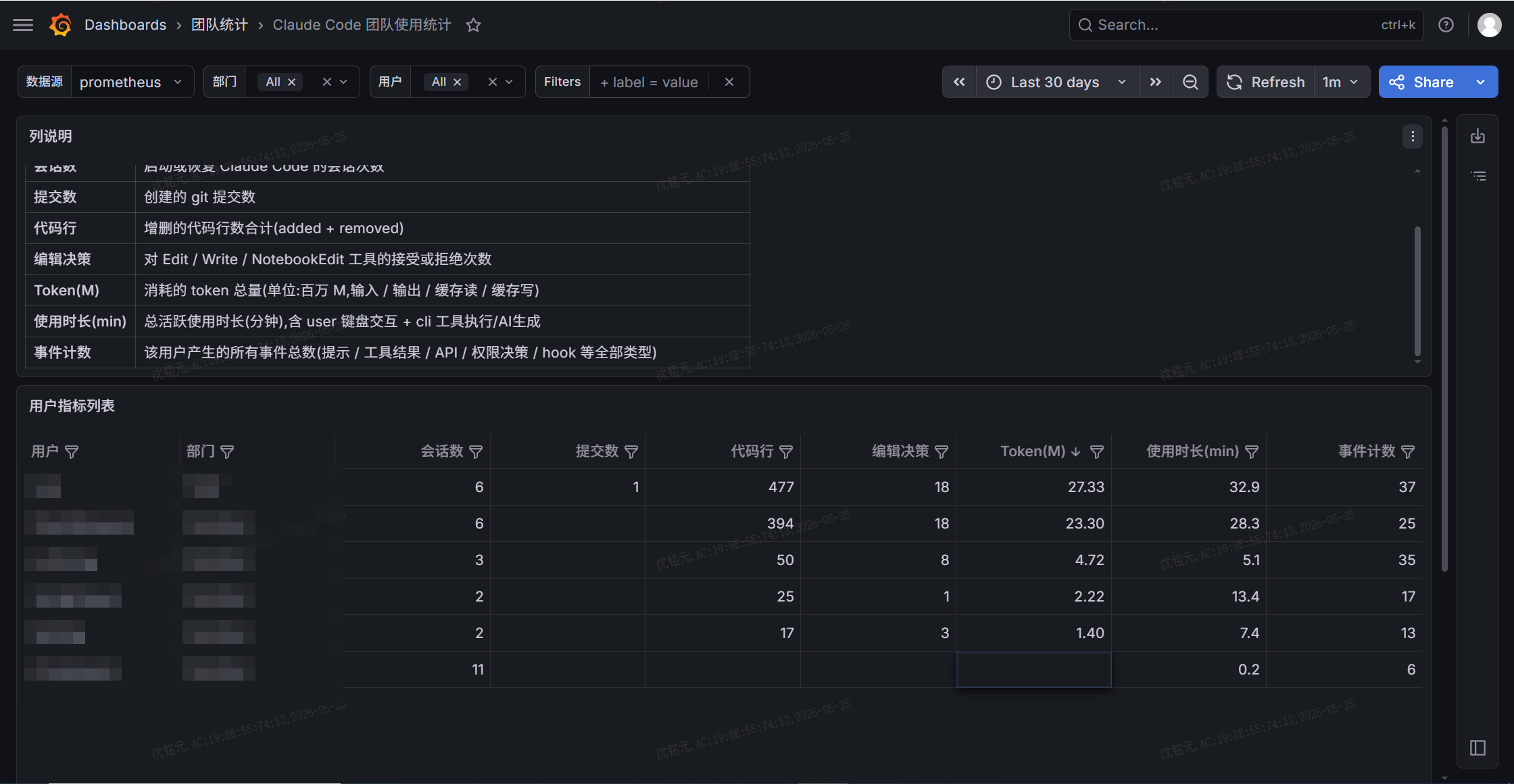Sort by 事件计数 column header
Screen dimensions: 1514x784
tap(1367, 451)
